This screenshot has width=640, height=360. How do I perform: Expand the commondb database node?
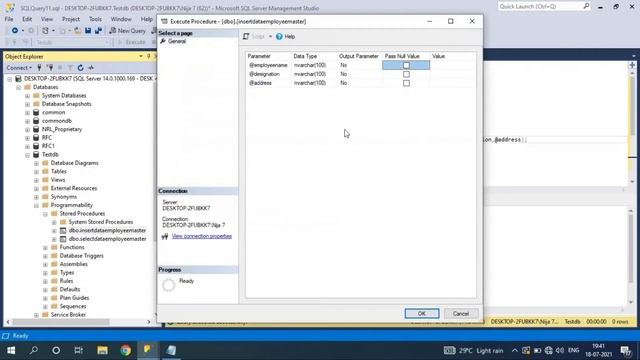pos(27,121)
